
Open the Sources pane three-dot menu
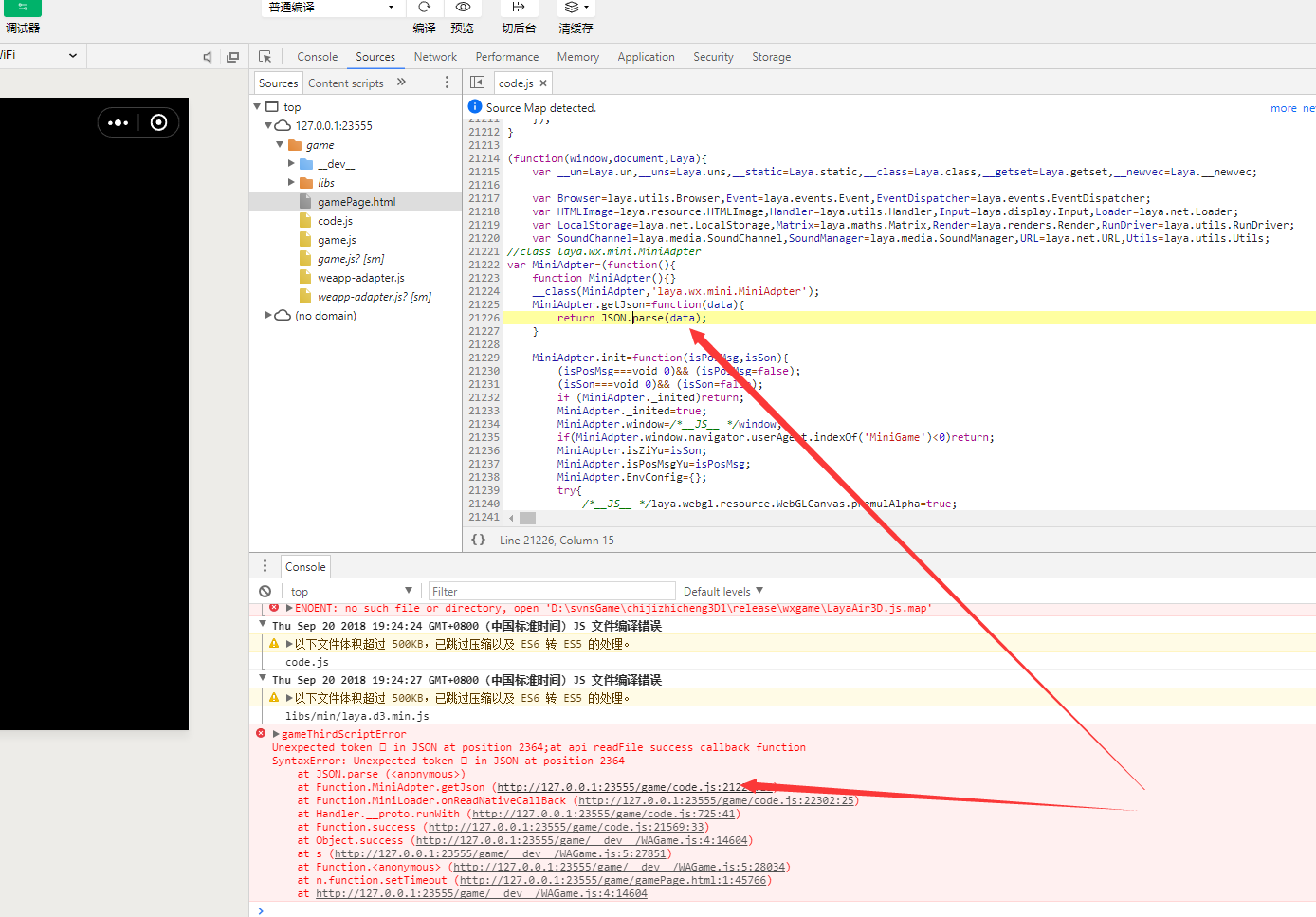[x=447, y=83]
